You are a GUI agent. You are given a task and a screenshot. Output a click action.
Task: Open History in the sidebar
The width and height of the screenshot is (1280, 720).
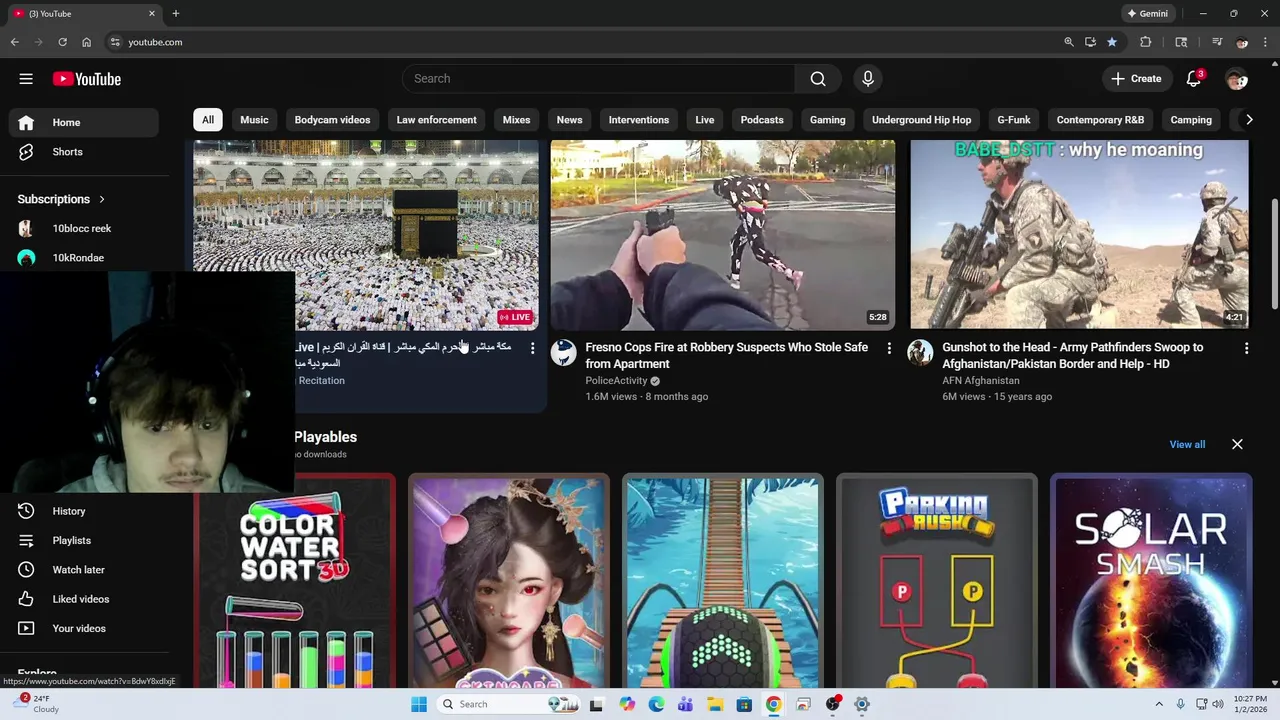coord(84,511)
